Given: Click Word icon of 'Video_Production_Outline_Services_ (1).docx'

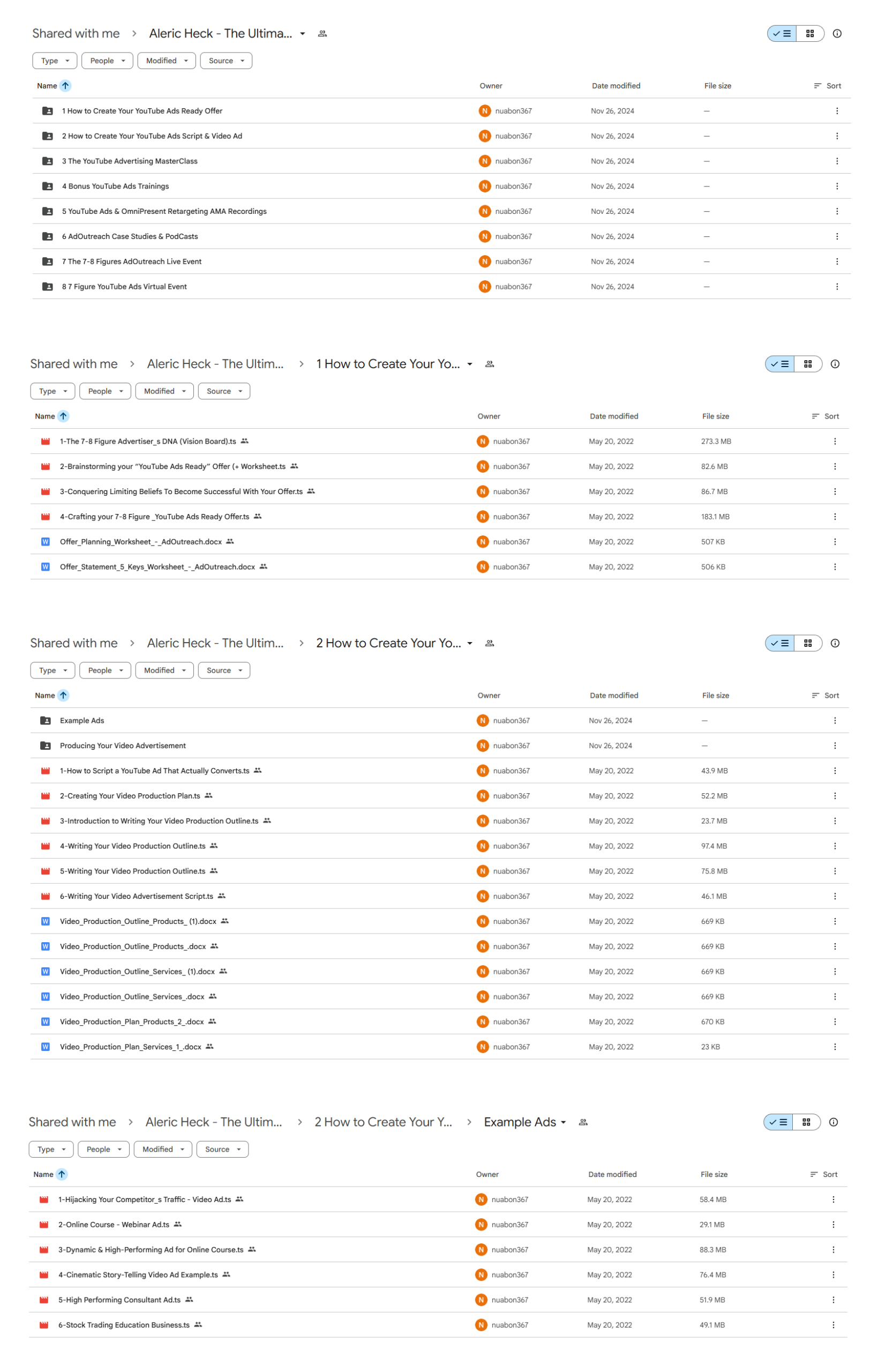Looking at the screenshot, I should tap(46, 971).
